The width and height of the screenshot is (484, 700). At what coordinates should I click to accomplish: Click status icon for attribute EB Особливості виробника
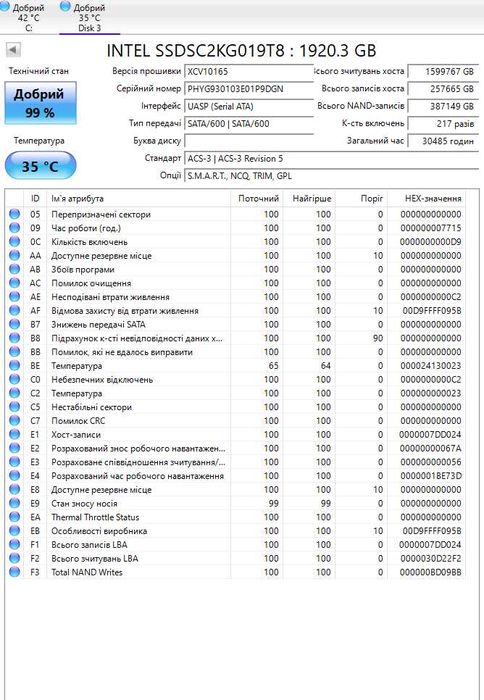coord(15,531)
